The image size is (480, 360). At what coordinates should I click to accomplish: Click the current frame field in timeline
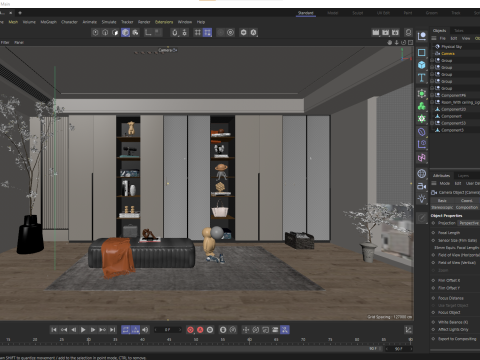point(168,330)
